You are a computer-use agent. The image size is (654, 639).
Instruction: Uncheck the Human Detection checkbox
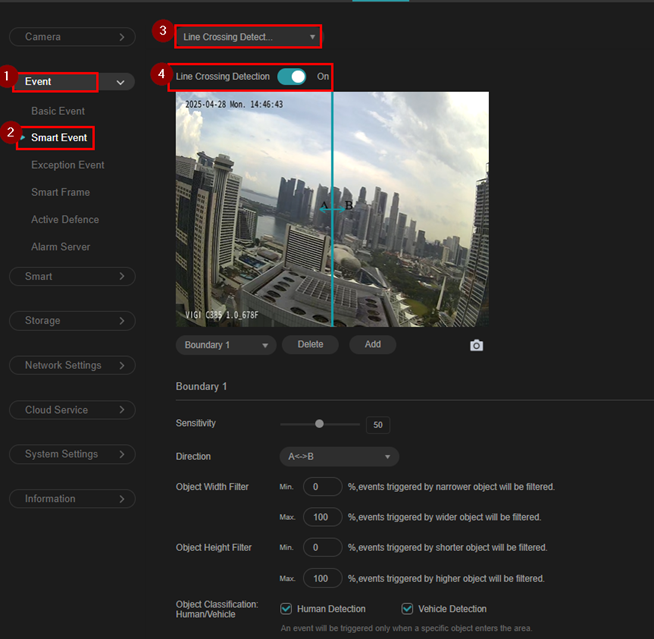click(x=286, y=609)
